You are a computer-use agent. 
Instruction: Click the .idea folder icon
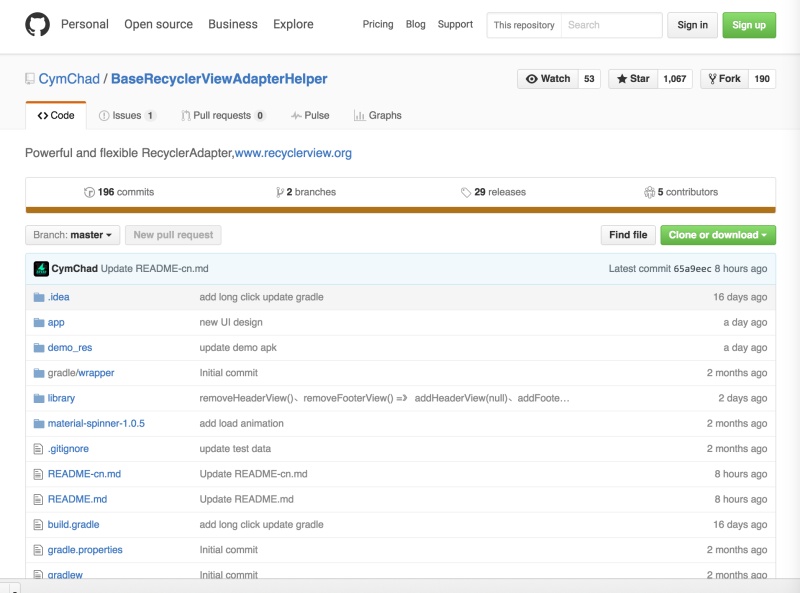tap(39, 297)
